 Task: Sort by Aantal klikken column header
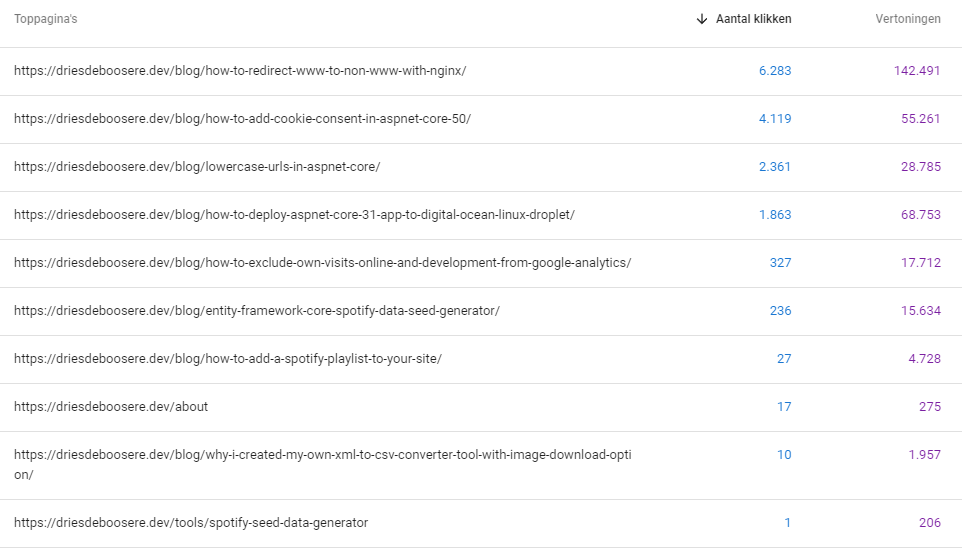click(753, 19)
